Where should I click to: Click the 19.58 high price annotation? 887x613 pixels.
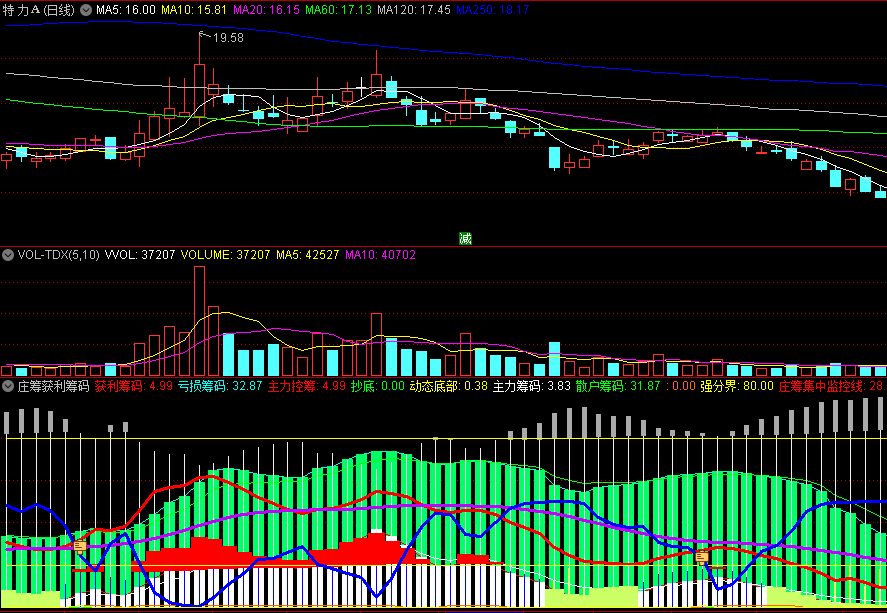228,38
